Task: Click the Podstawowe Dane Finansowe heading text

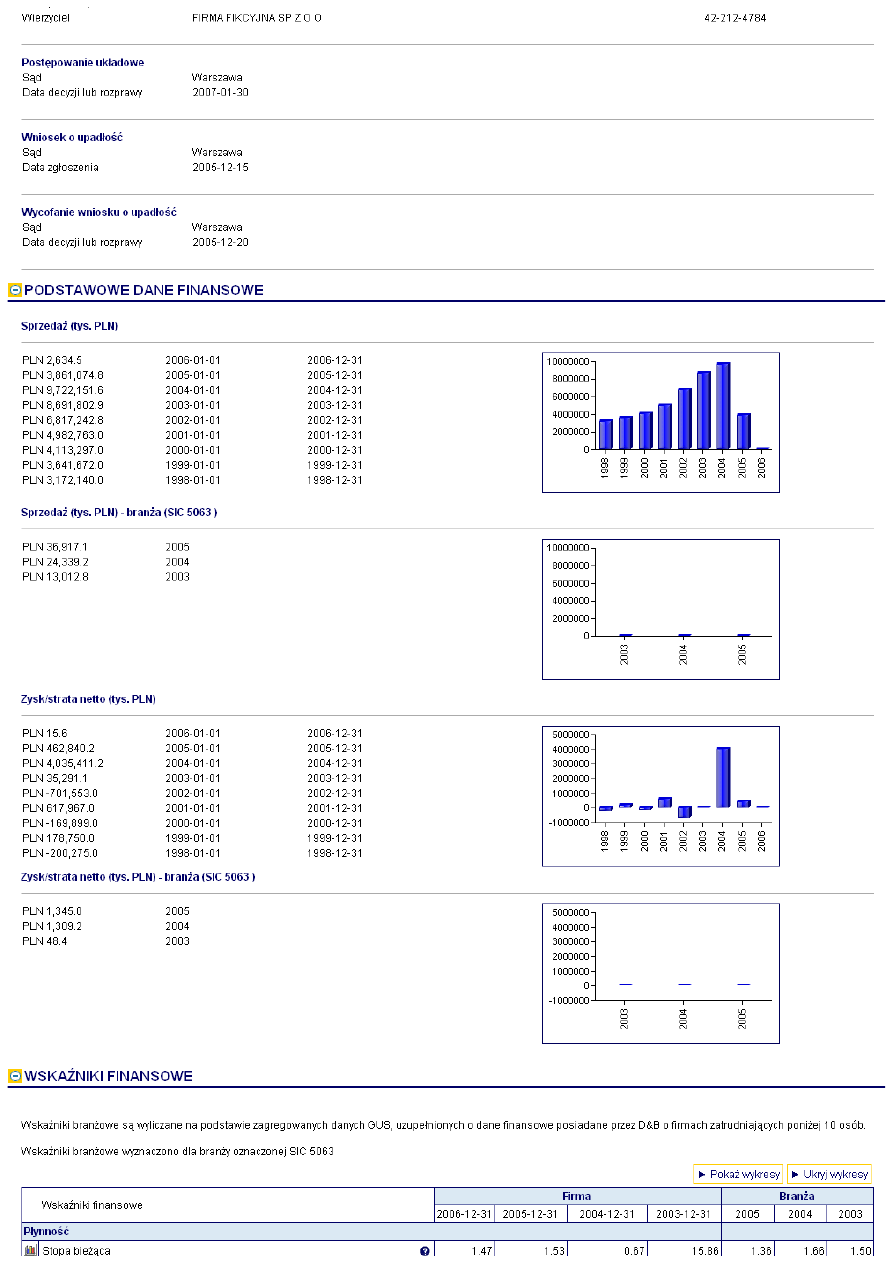Action: [x=143, y=291]
